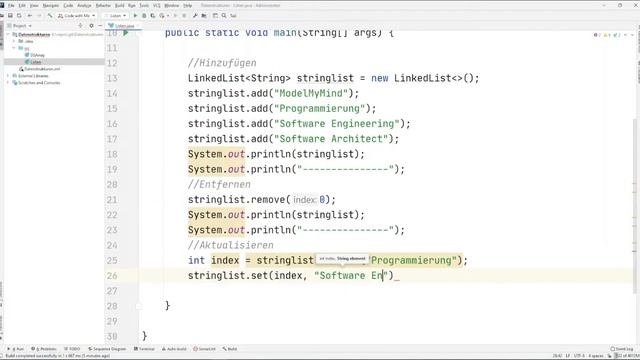Click the Save All toolbar icon
This screenshot has width=640, height=360.
[x=10, y=16]
